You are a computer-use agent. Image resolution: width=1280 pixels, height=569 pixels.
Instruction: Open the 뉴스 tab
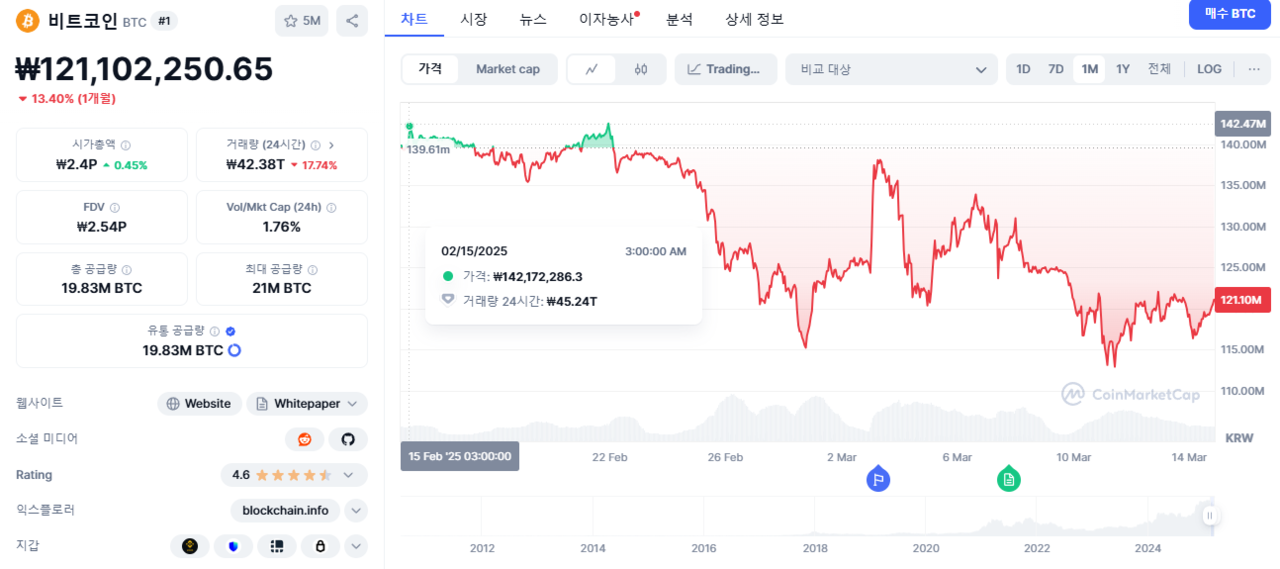[533, 19]
